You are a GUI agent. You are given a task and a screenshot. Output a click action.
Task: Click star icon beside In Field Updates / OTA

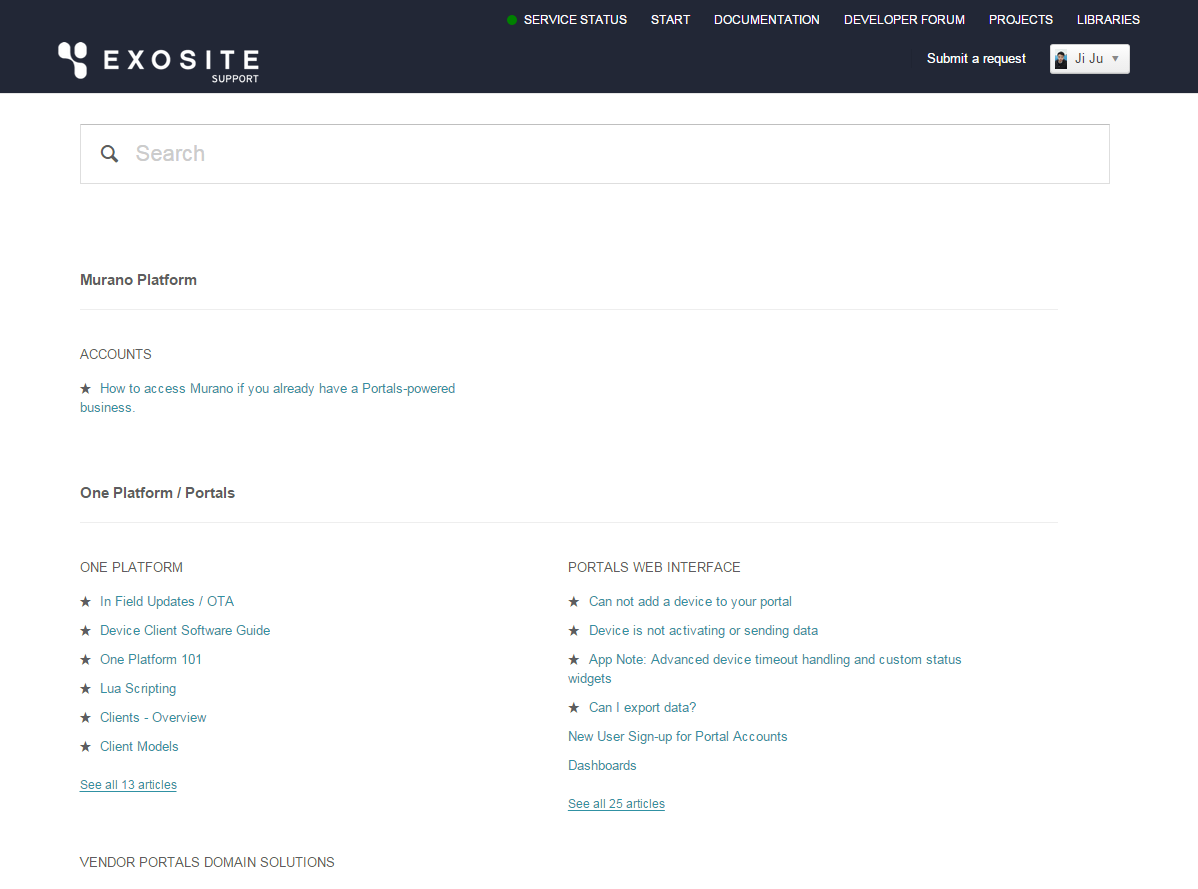(86, 602)
